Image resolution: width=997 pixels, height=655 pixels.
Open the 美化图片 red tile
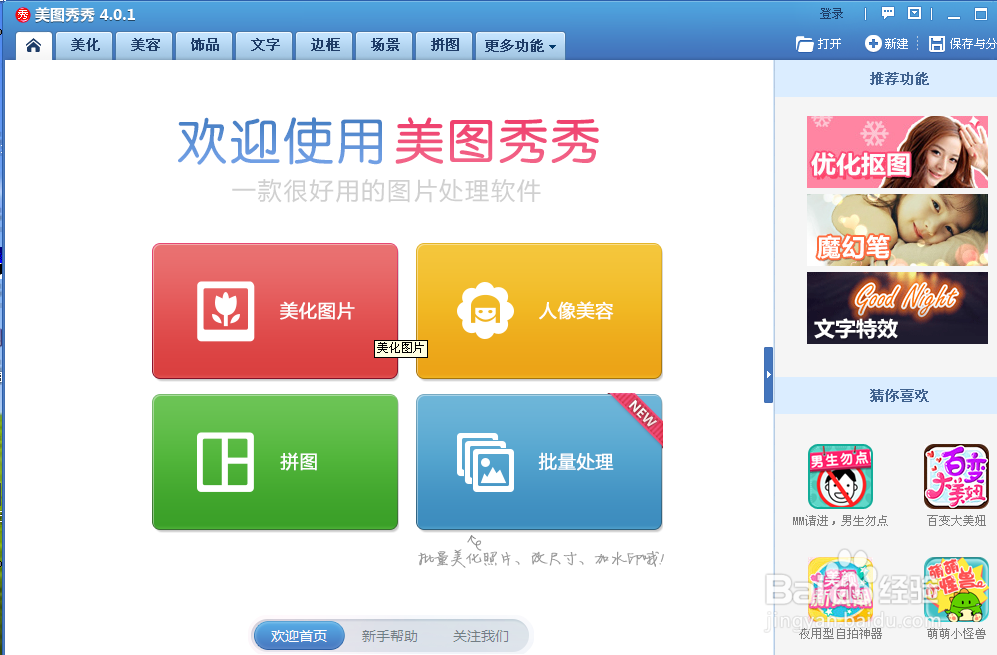click(x=275, y=311)
